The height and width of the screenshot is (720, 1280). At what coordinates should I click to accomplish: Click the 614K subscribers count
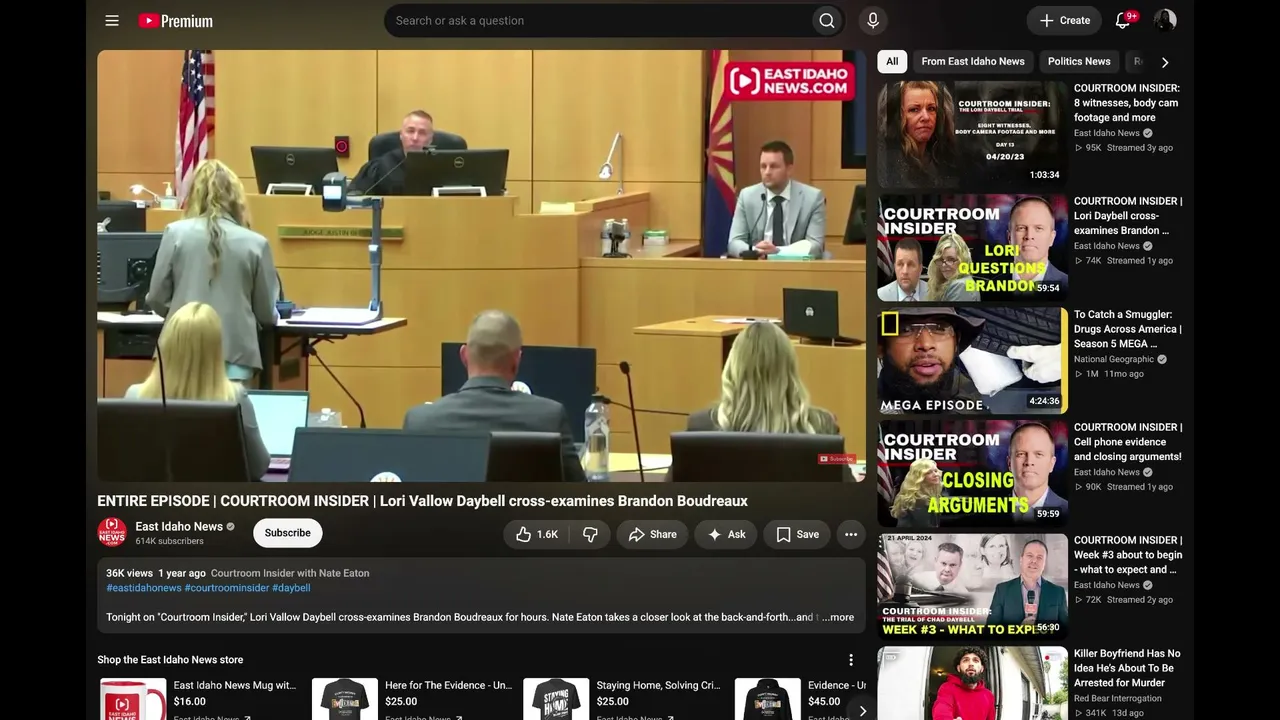[x=170, y=541]
